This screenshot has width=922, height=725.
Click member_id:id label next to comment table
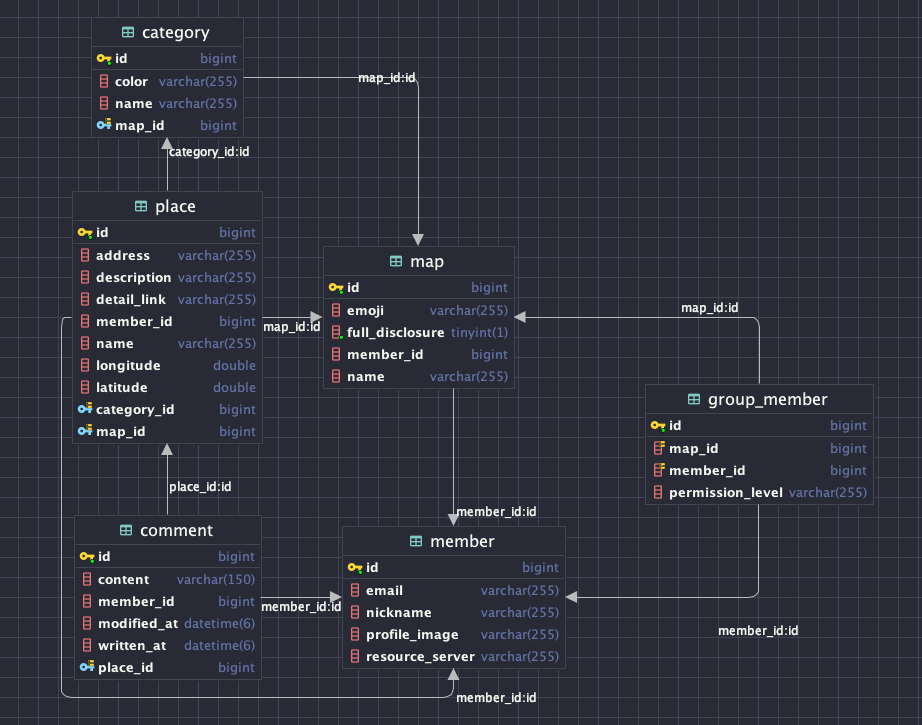click(301, 607)
